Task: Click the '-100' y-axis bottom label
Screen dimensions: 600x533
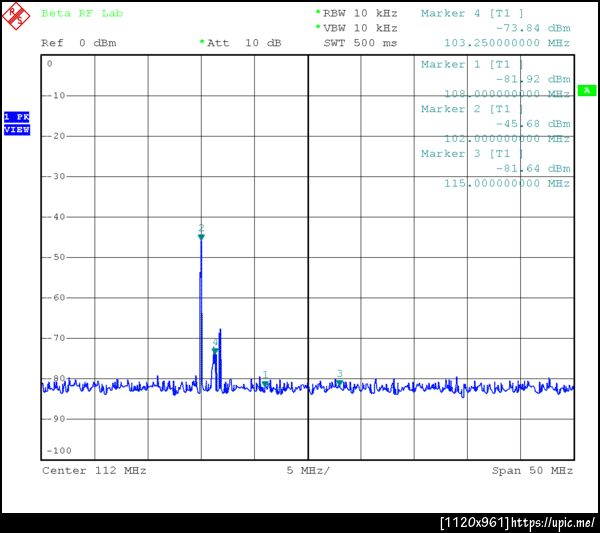Action: (59, 451)
